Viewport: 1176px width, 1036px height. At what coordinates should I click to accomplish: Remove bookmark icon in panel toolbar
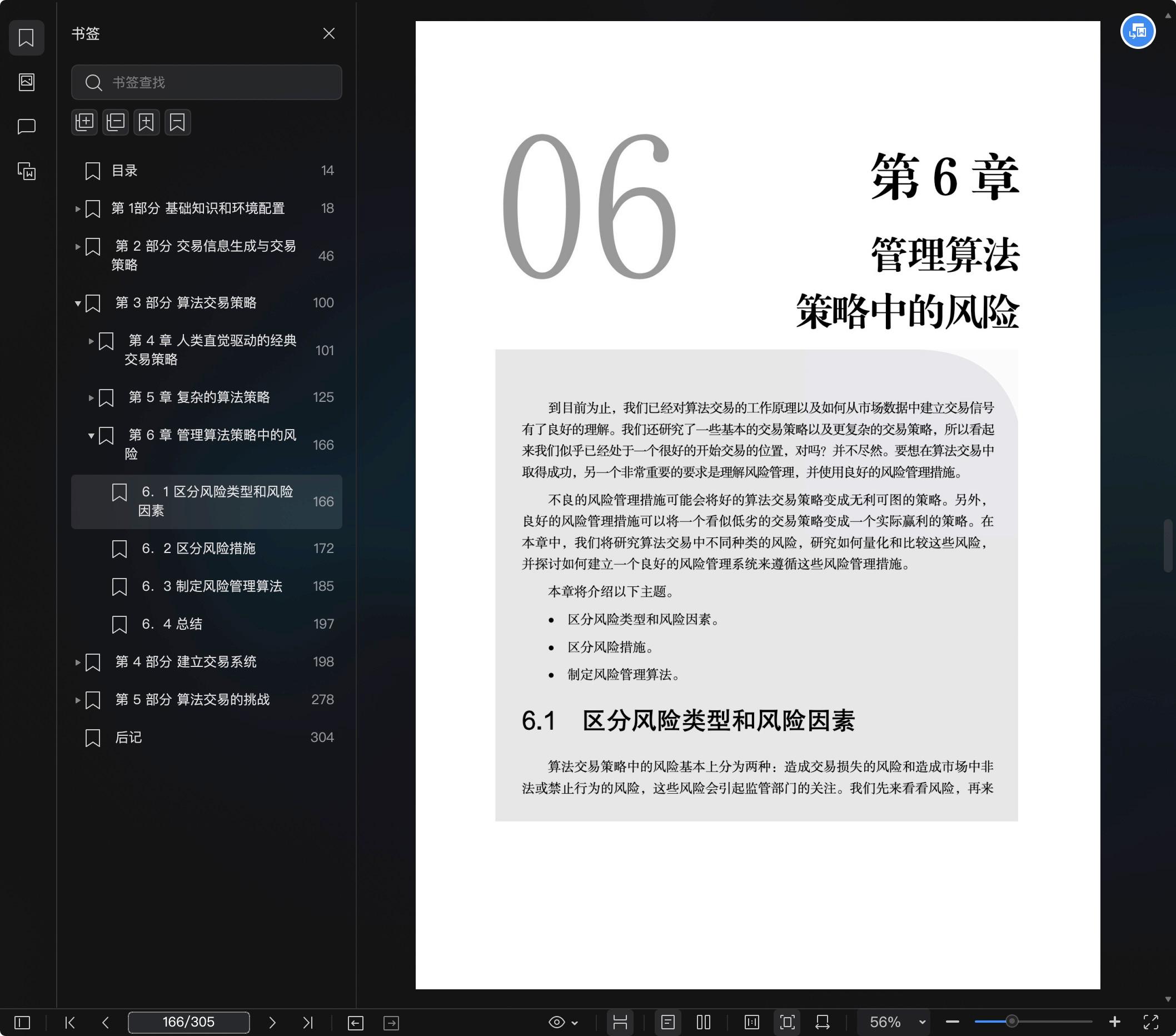point(178,122)
